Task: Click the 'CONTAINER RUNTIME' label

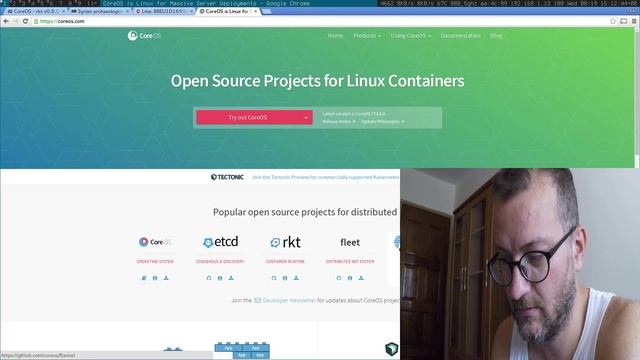Action: 285,261
